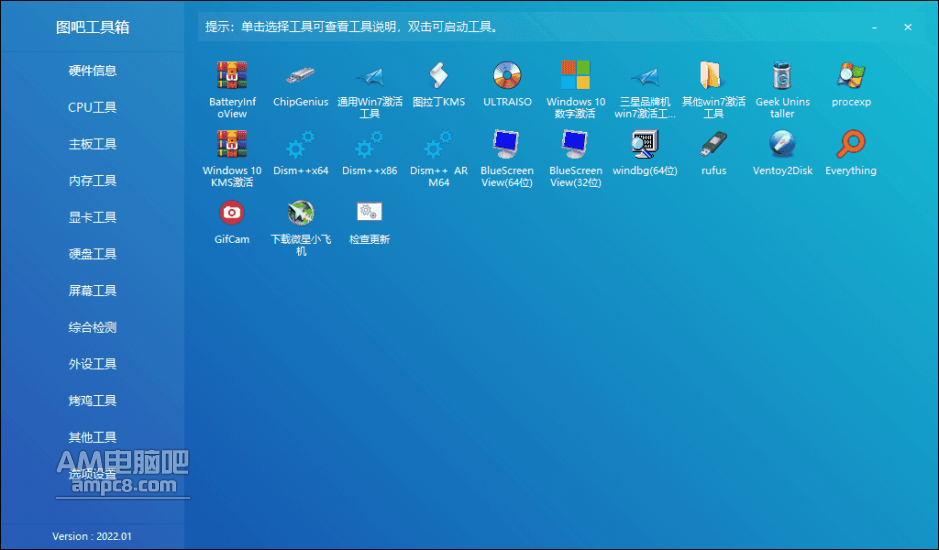Viewport: 939px width, 550px height.
Task: Select the Everything search tool
Action: (851, 144)
